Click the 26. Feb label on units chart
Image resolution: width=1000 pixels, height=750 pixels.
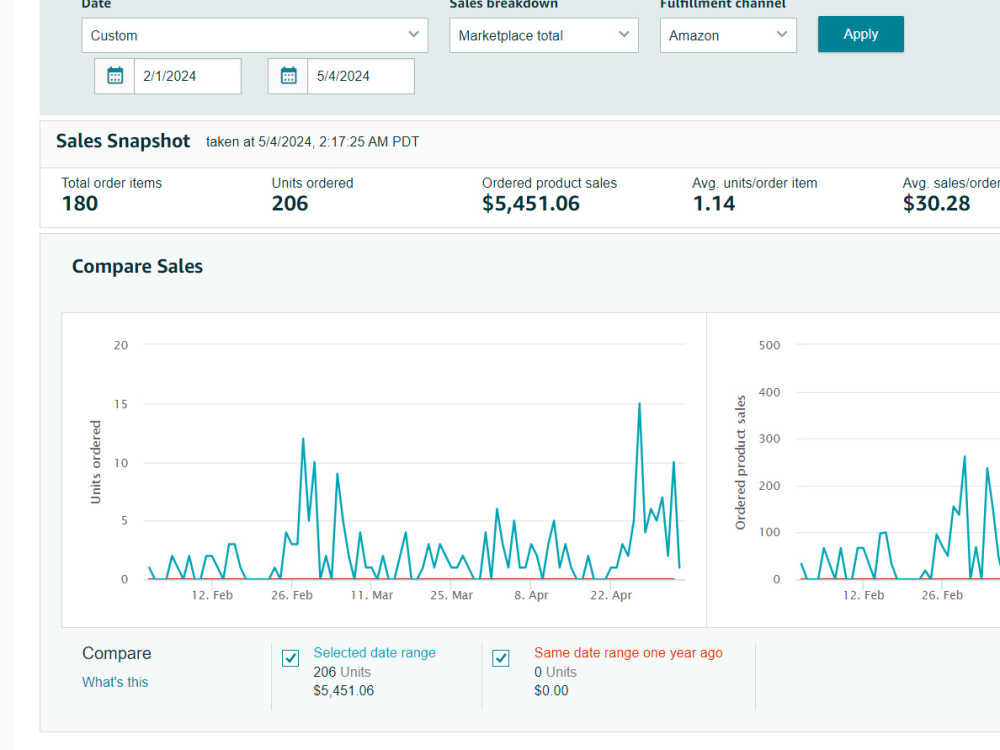(291, 595)
